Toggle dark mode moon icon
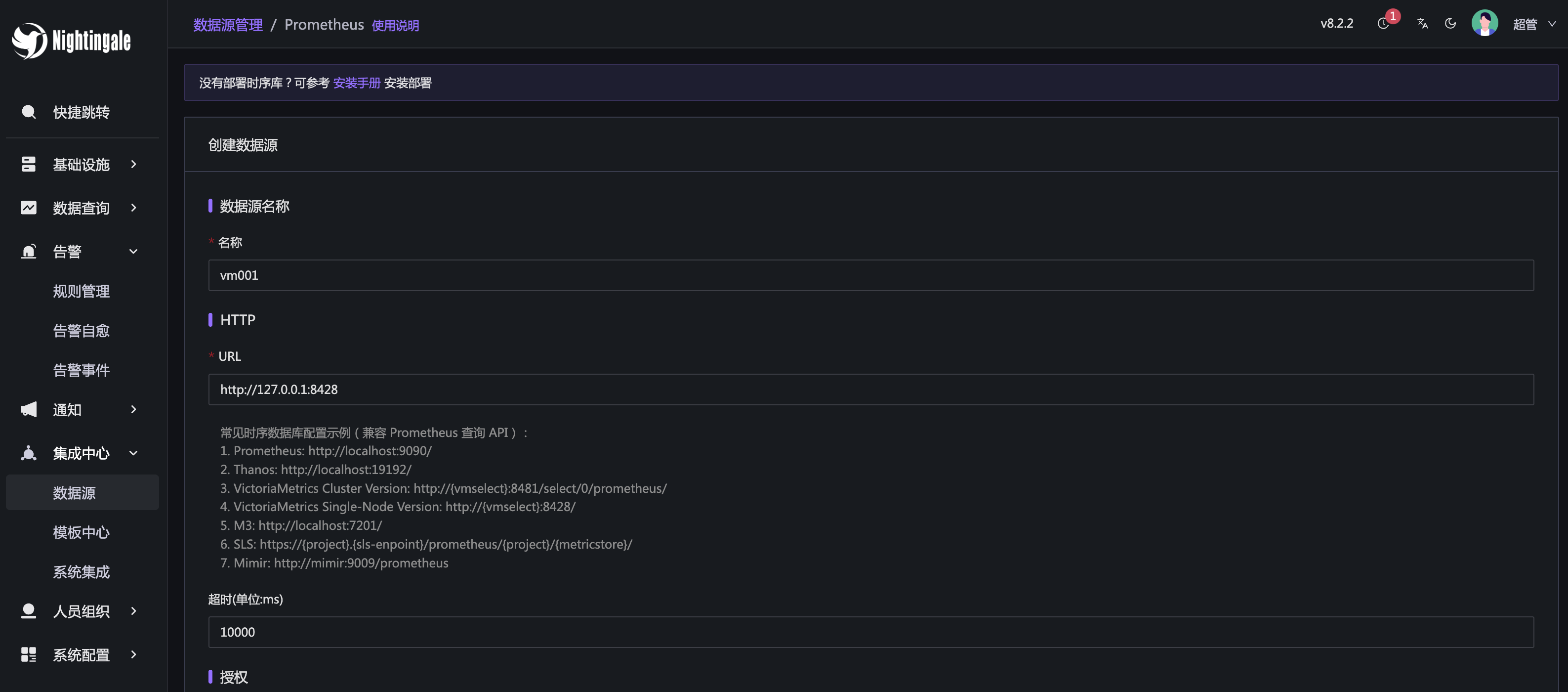 1450,23
